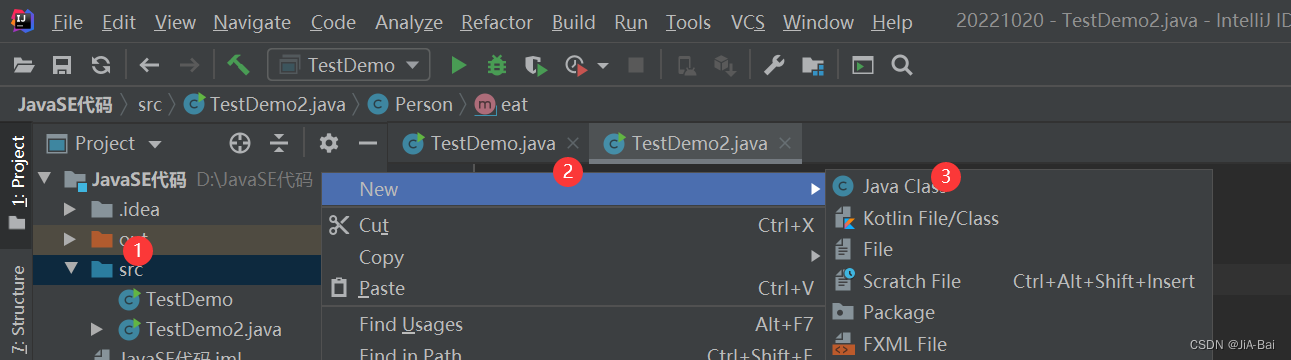Click the Collapse All icon in Project panel
Image resolution: width=1291 pixels, height=360 pixels.
click(279, 143)
